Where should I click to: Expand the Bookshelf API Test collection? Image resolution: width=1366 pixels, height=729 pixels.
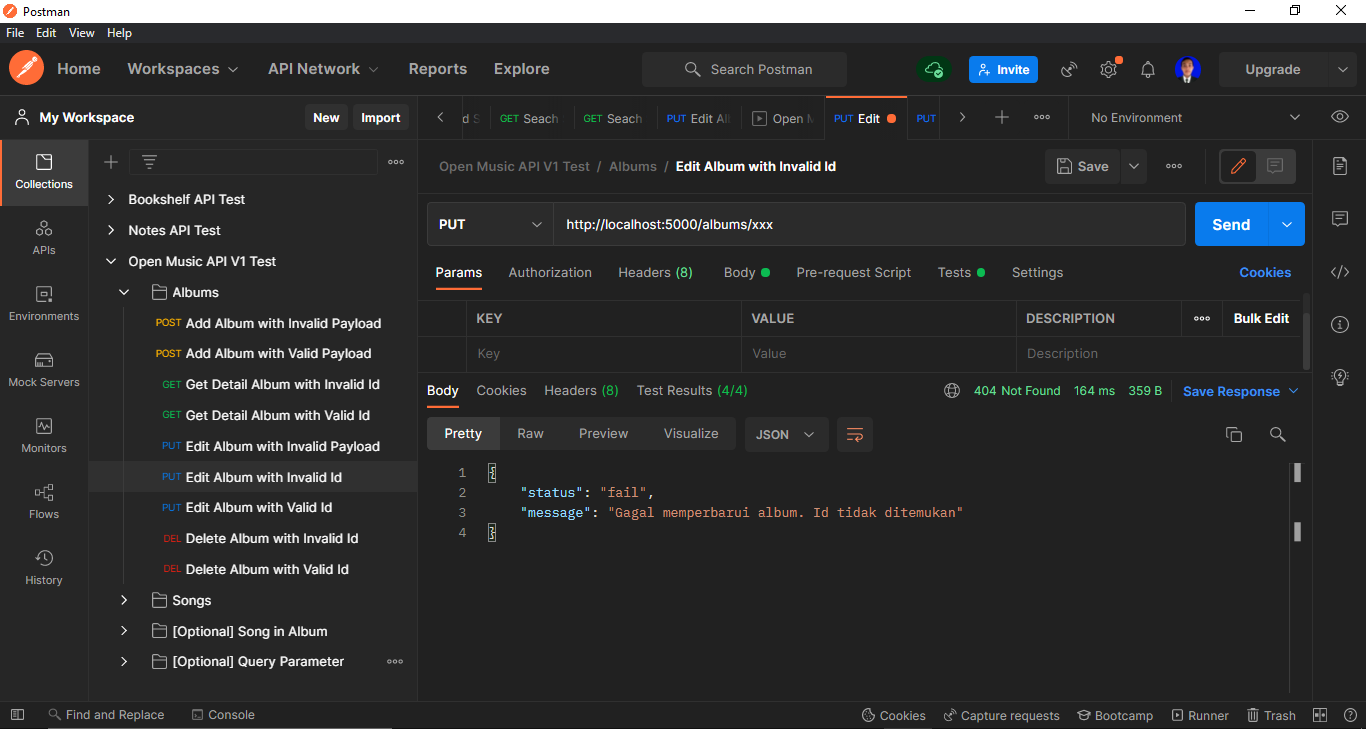pyautogui.click(x=111, y=199)
